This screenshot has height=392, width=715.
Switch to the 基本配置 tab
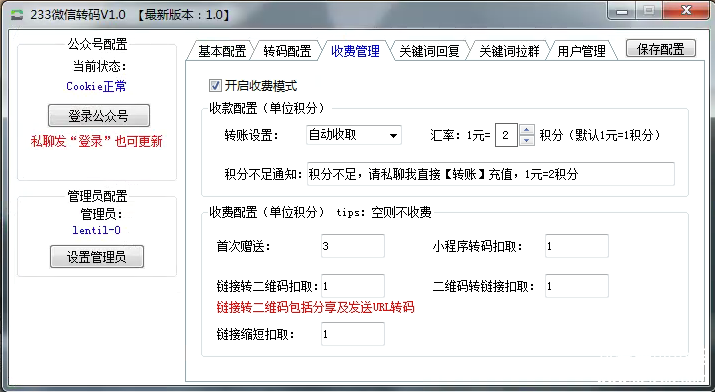point(222,51)
